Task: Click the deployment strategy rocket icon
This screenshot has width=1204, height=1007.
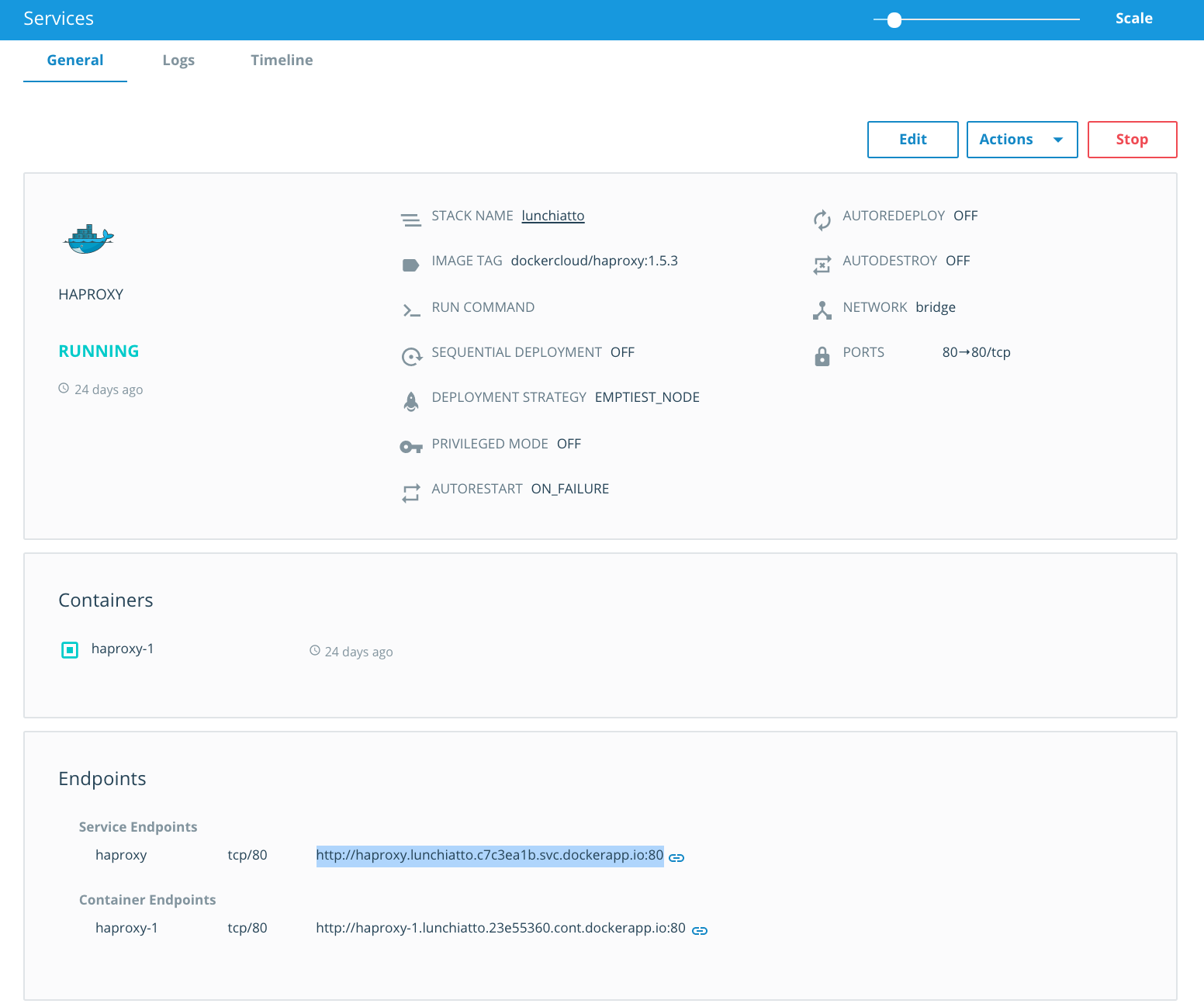Action: coord(411,401)
